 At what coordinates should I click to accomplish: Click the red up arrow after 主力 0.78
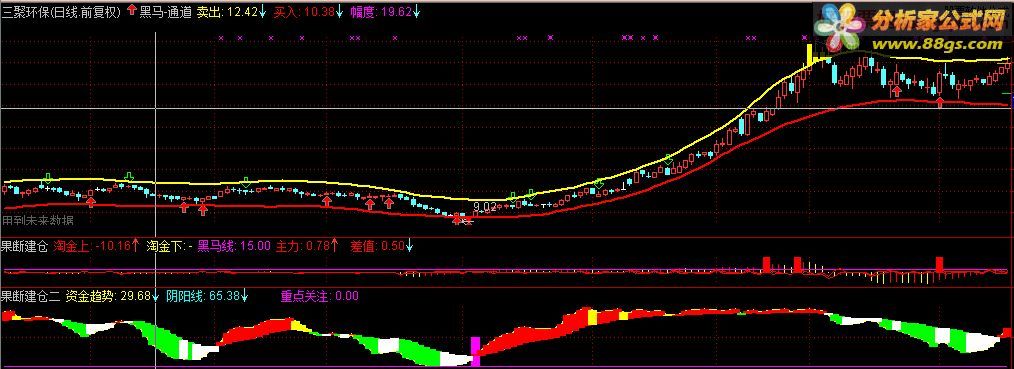(335, 246)
